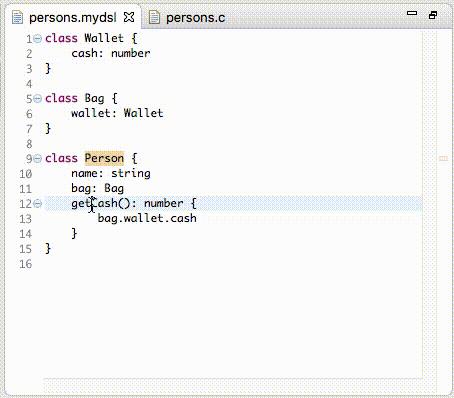This screenshot has height=398, width=454.
Task: Click 'cash: number' field declaration
Action: [111, 53]
